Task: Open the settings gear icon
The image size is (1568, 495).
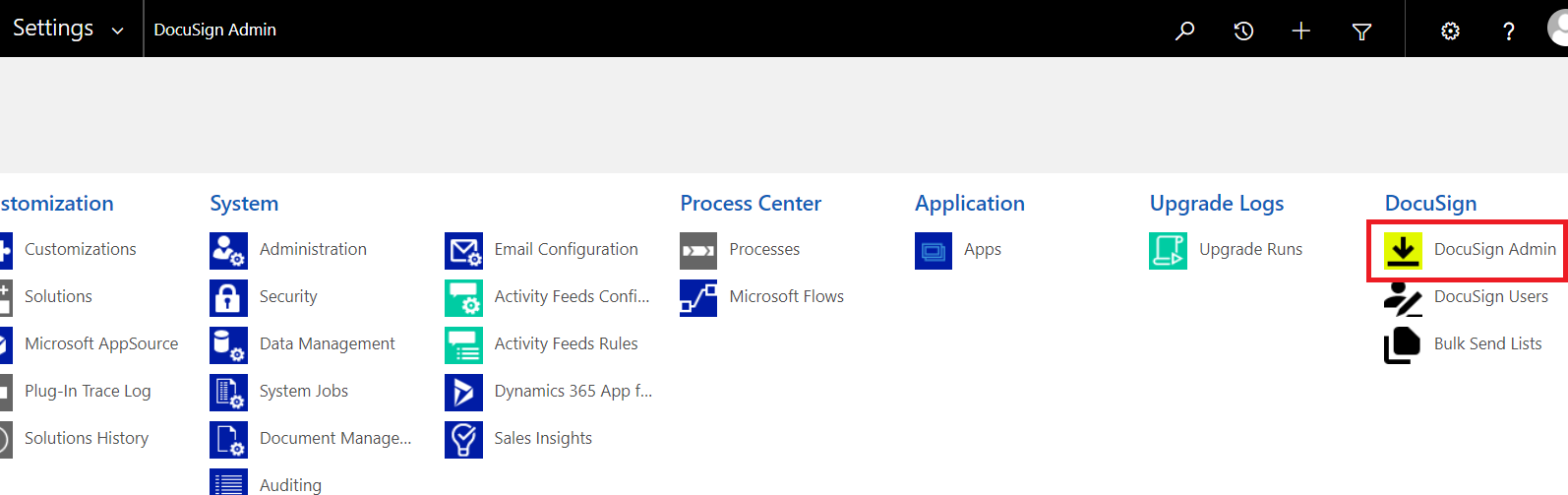Action: click(1450, 31)
